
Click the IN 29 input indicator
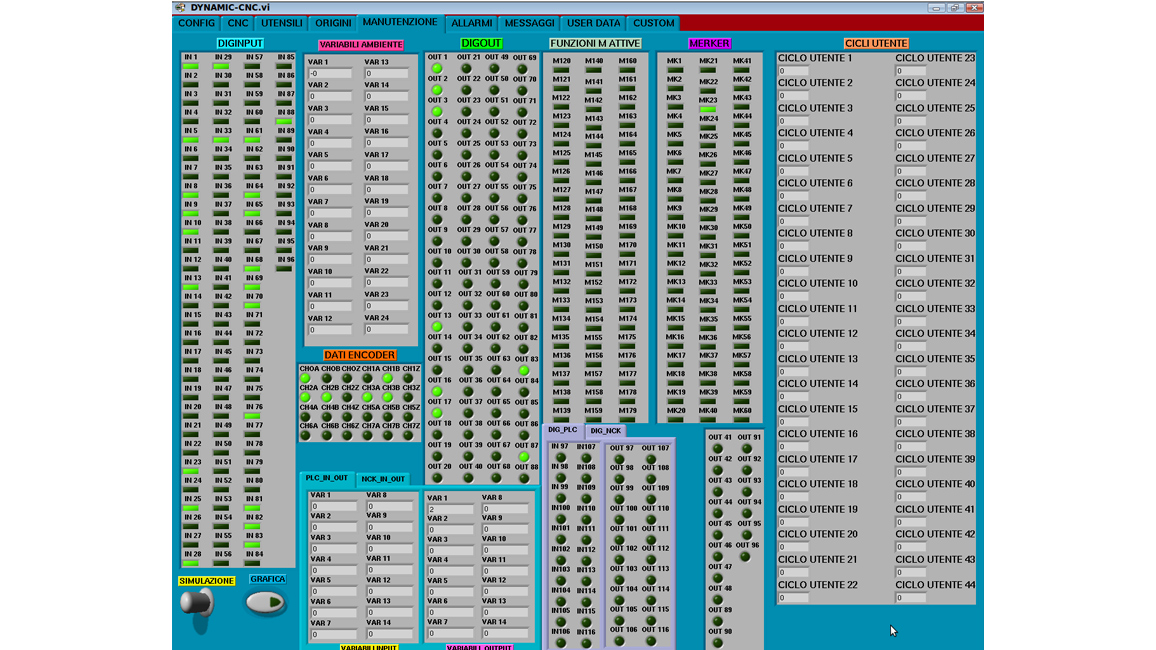pyautogui.click(x=221, y=66)
